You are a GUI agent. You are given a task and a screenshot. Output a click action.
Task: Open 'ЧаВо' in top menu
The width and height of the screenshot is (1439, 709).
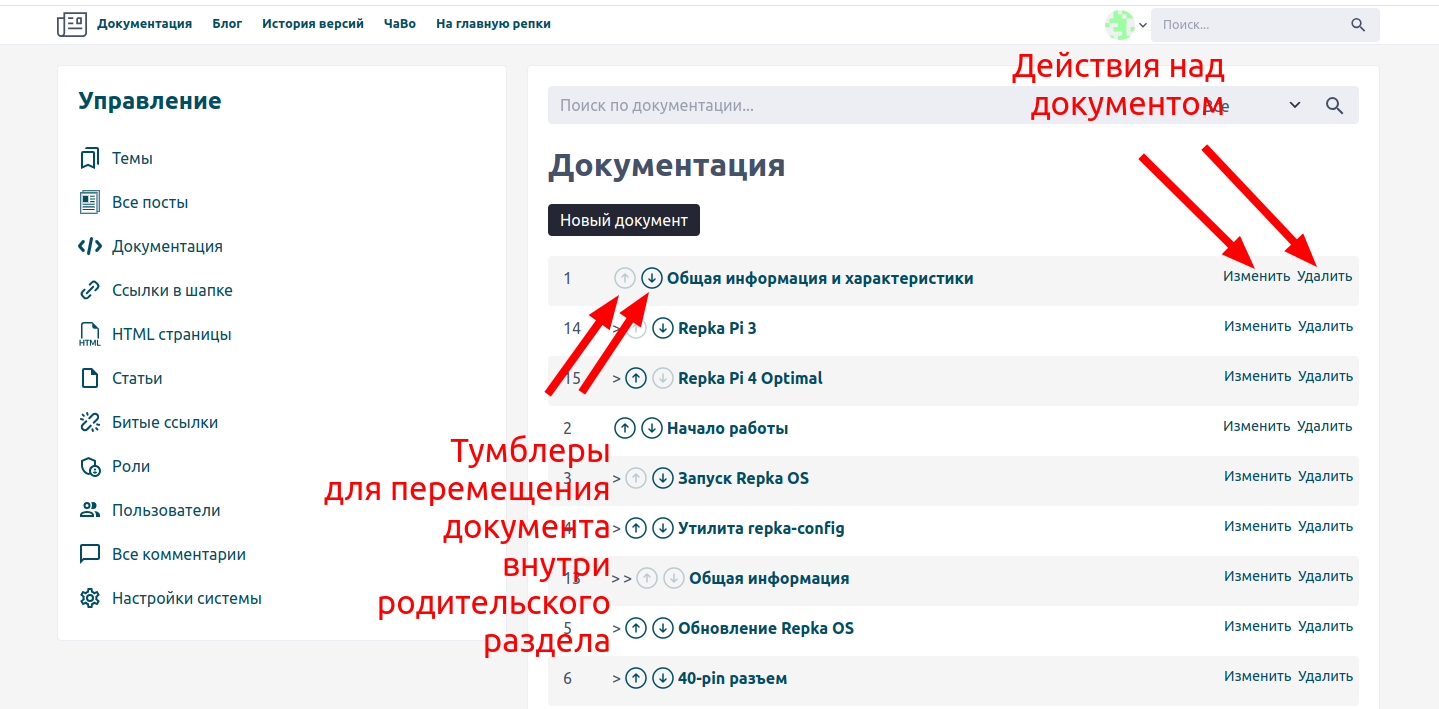click(x=399, y=24)
